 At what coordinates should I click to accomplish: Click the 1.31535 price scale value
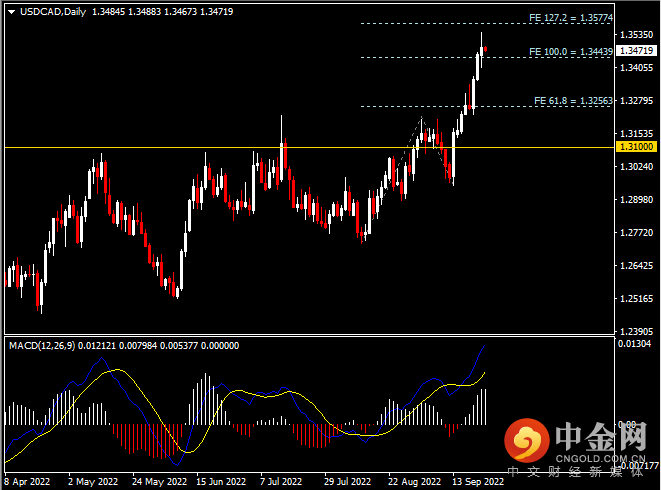click(x=637, y=133)
